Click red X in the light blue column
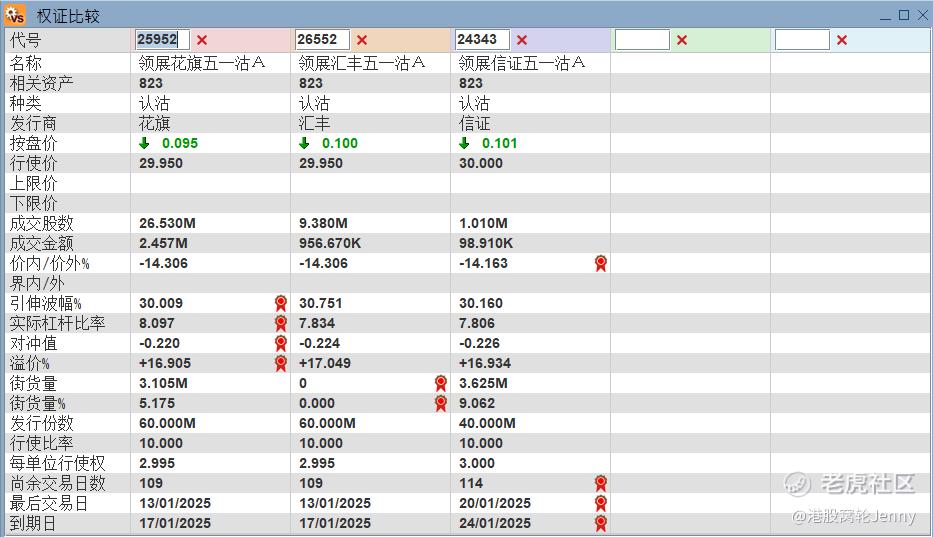This screenshot has width=933, height=537. pyautogui.click(x=842, y=40)
